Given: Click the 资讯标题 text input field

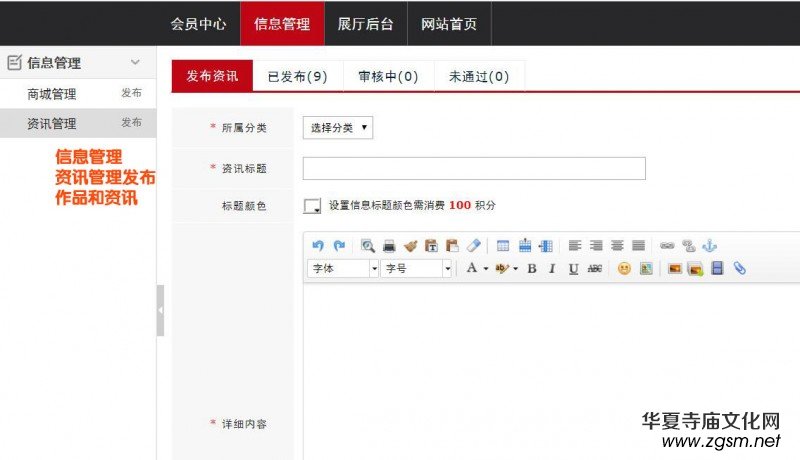Looking at the screenshot, I should coord(474,168).
